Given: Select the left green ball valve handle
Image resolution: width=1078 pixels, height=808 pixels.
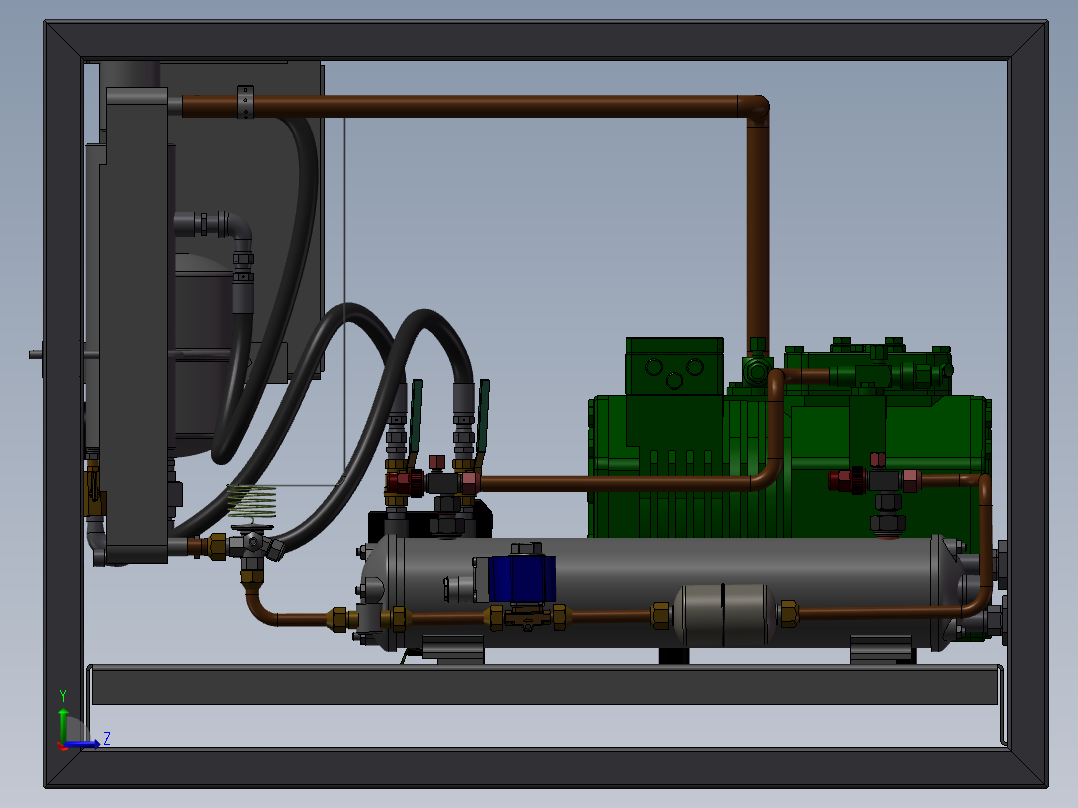Looking at the screenshot, I should point(415,415).
